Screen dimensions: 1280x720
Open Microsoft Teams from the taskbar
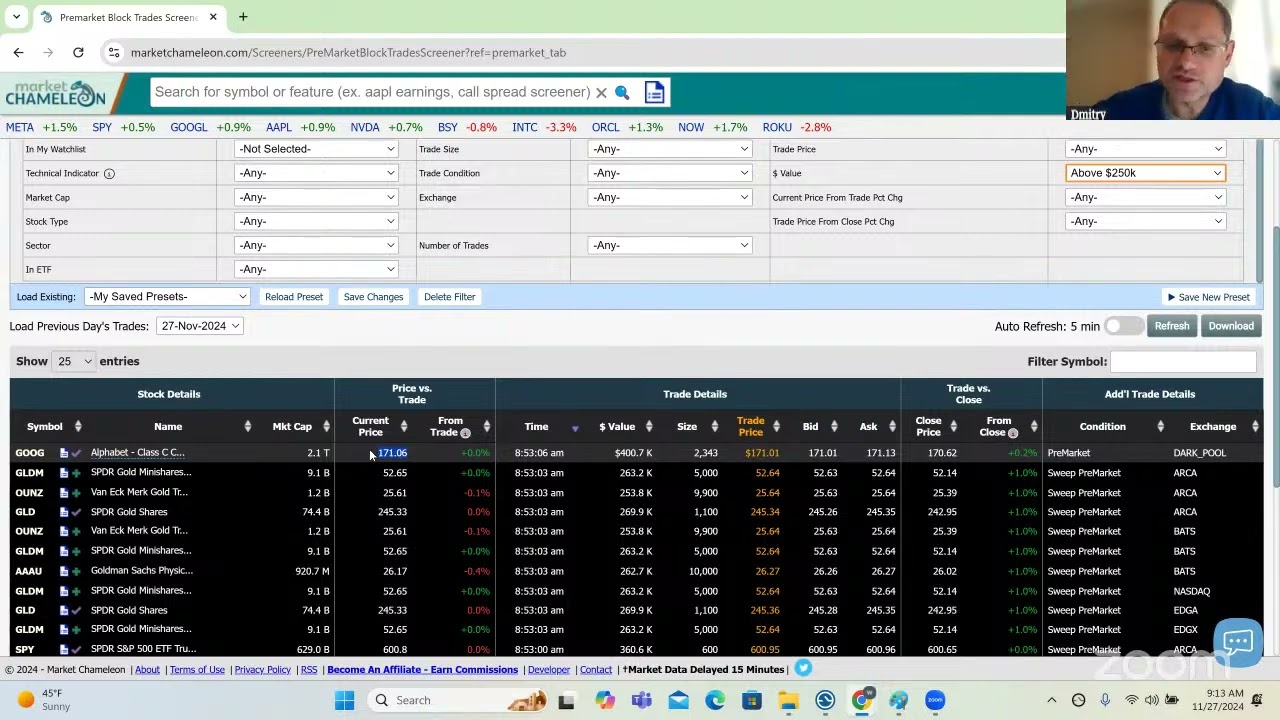pos(641,700)
